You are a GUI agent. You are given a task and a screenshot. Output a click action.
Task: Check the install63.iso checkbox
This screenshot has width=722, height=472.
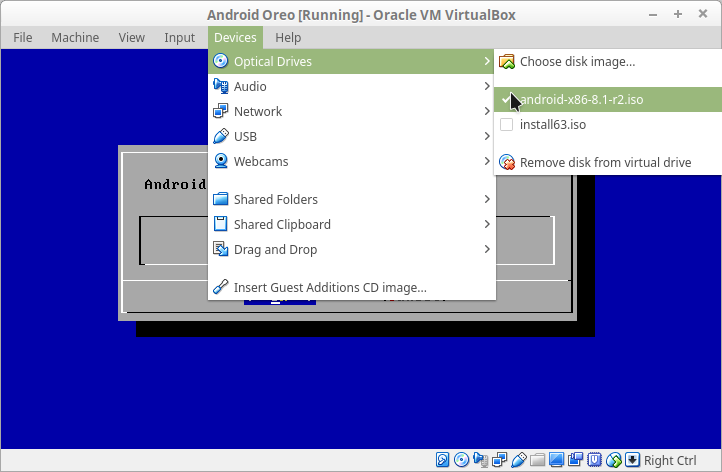point(507,124)
